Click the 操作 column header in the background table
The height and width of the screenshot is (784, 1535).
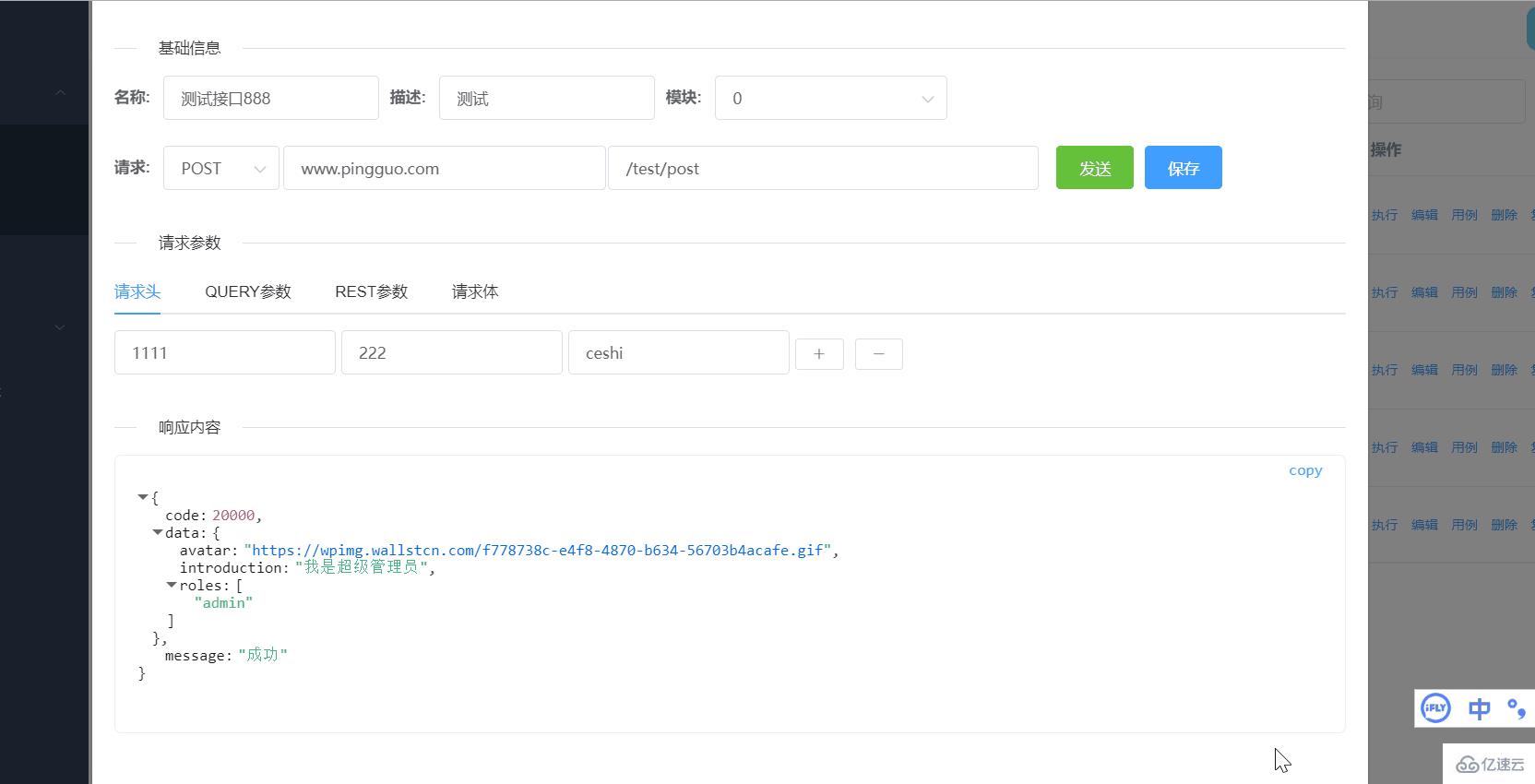1386,149
